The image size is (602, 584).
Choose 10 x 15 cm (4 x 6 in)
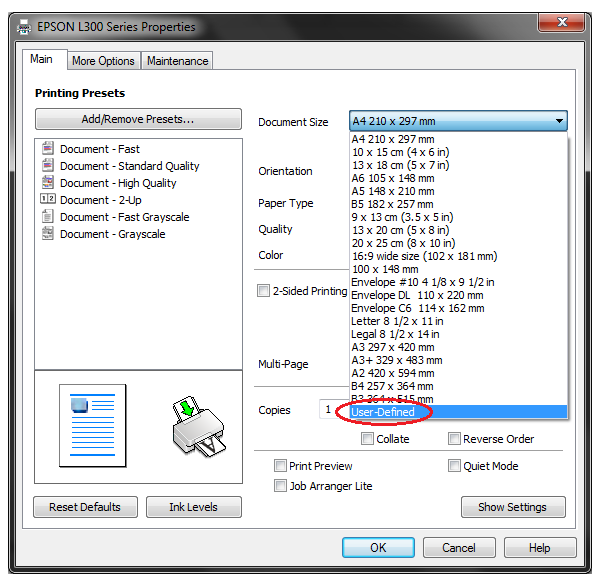coord(458,152)
